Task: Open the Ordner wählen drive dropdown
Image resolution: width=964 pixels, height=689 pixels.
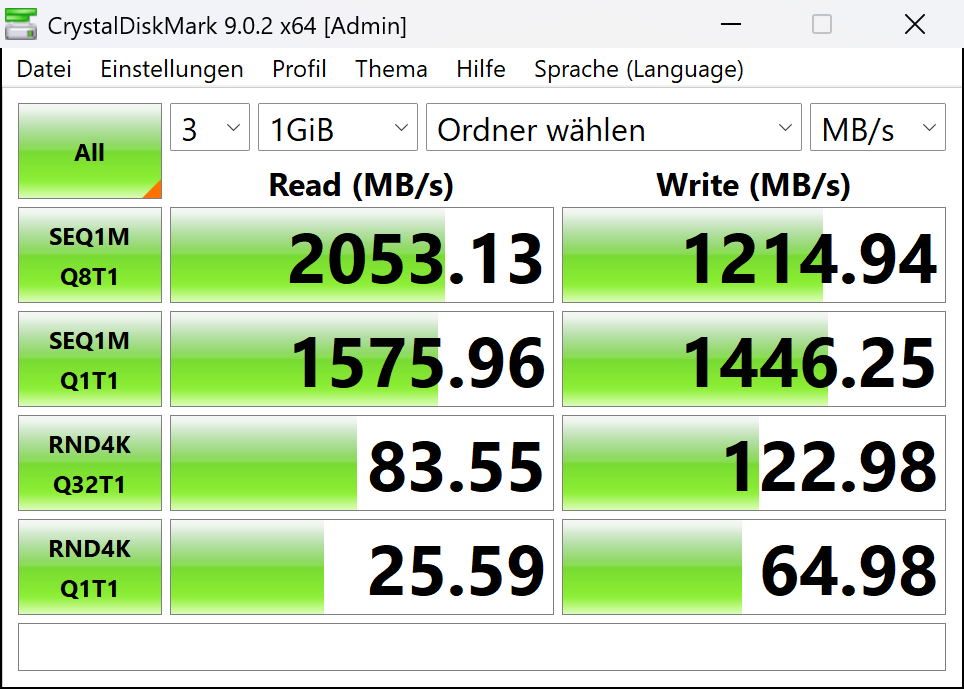Action: (x=614, y=129)
